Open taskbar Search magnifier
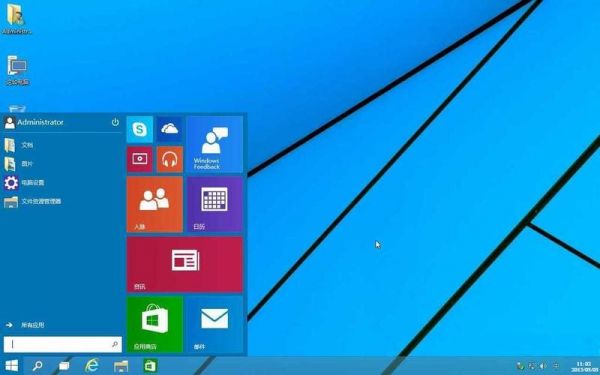This screenshot has height=375, width=600. tap(37, 366)
